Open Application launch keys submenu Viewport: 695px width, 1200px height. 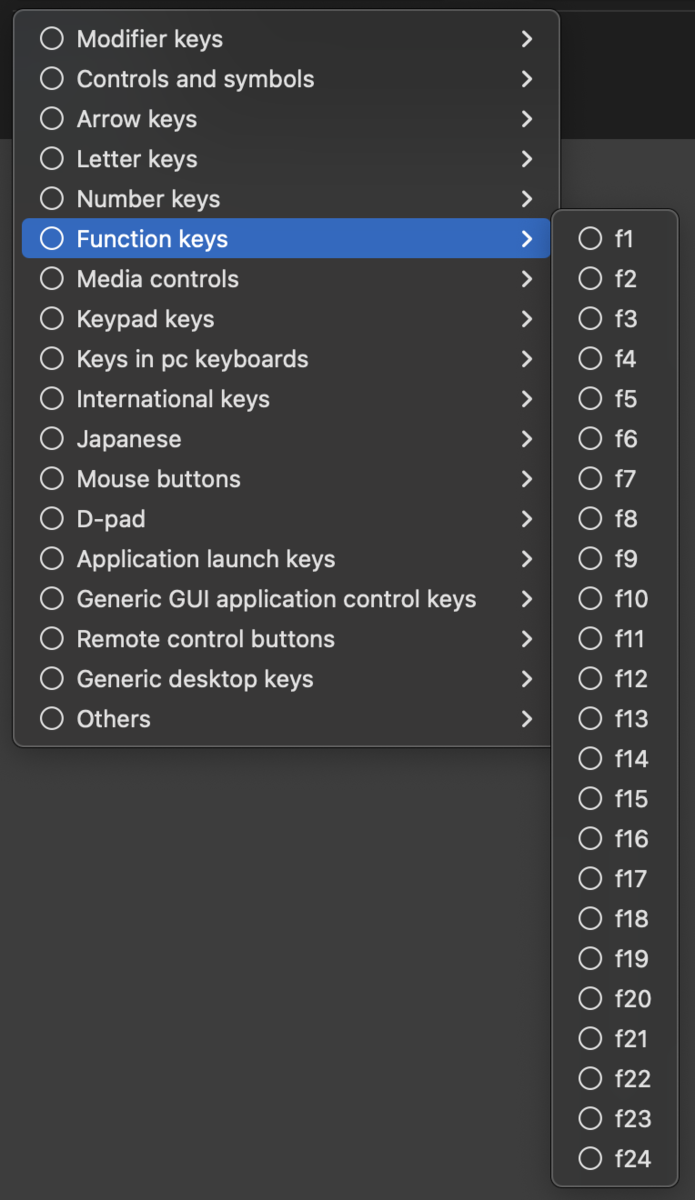click(x=286, y=559)
